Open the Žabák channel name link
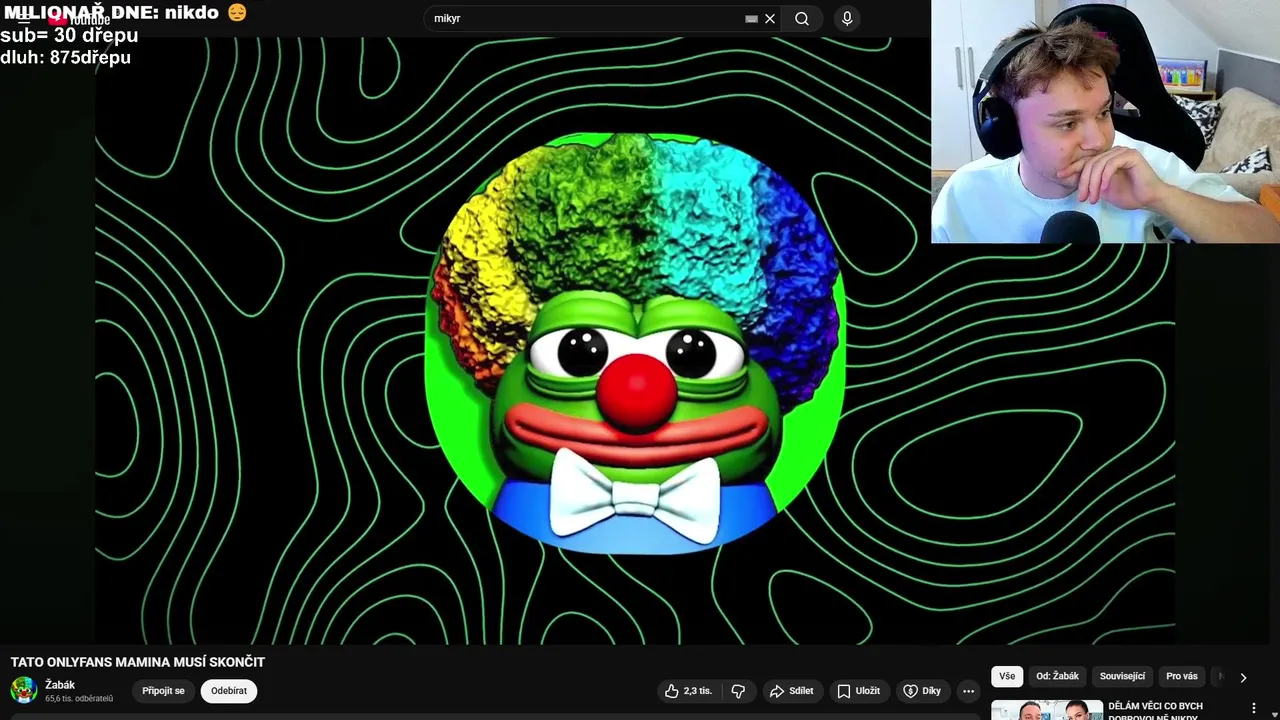The height and width of the screenshot is (720, 1280). click(60, 685)
